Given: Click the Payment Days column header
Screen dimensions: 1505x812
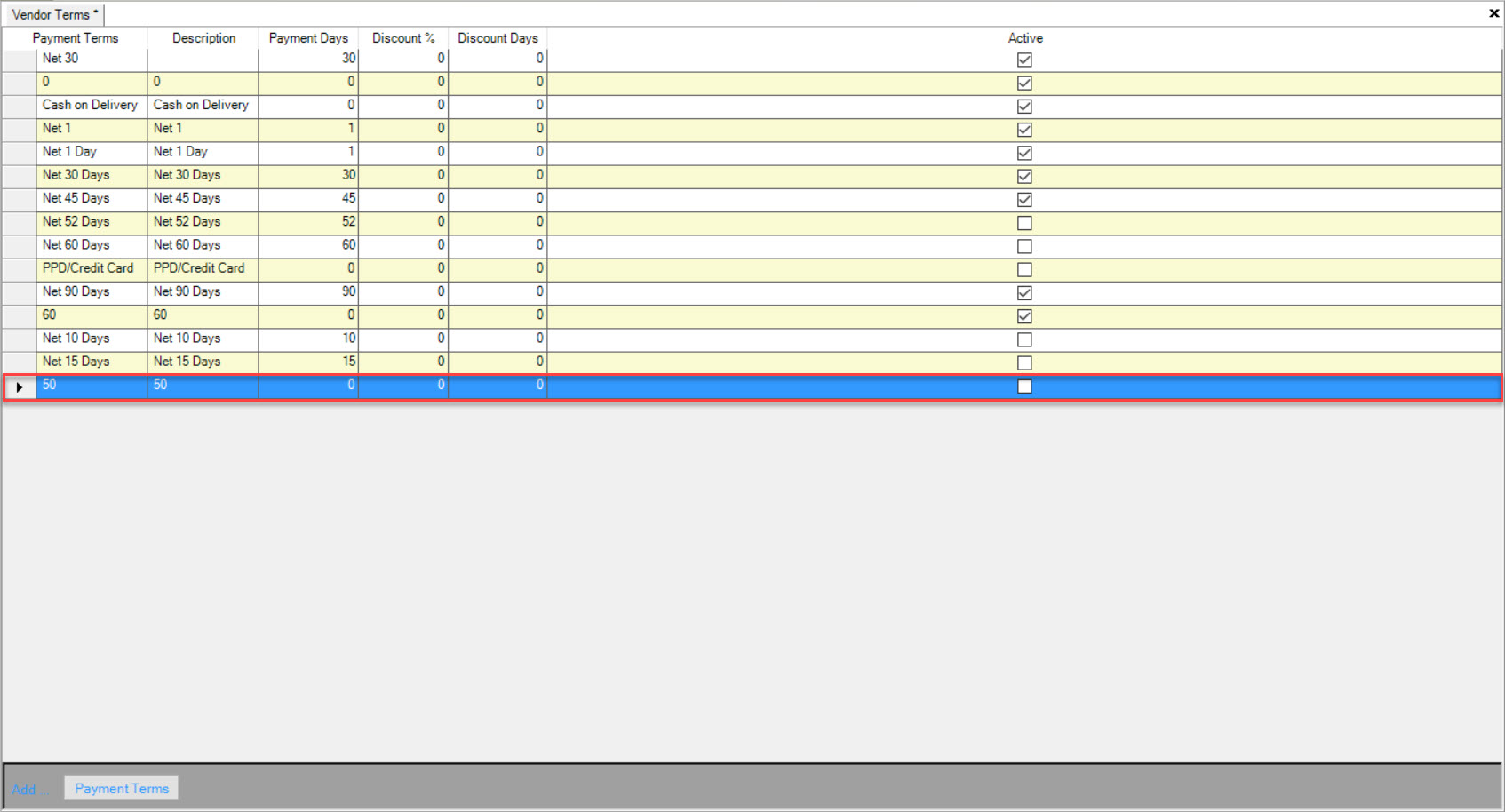Looking at the screenshot, I should click(308, 38).
